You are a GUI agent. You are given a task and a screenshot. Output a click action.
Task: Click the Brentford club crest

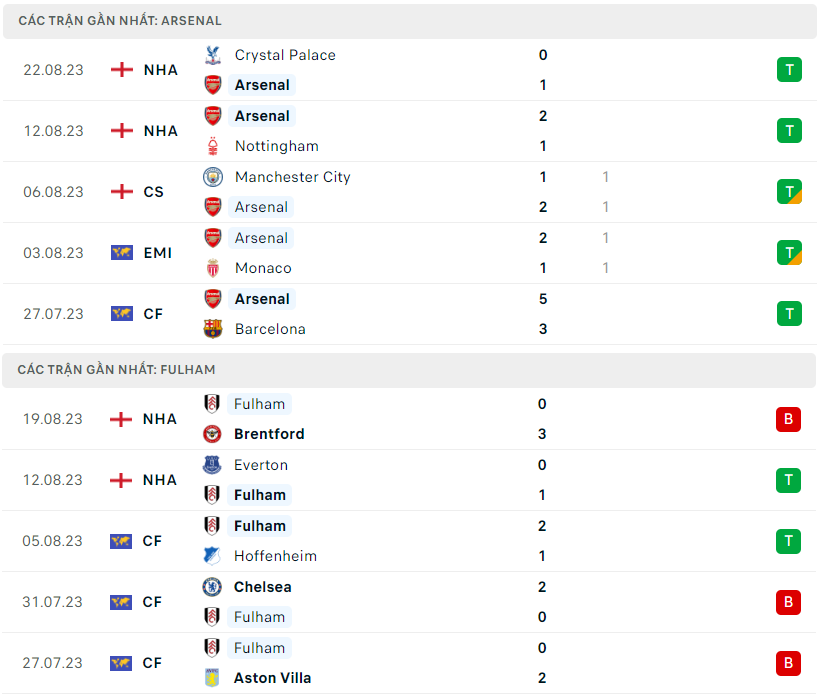212,434
